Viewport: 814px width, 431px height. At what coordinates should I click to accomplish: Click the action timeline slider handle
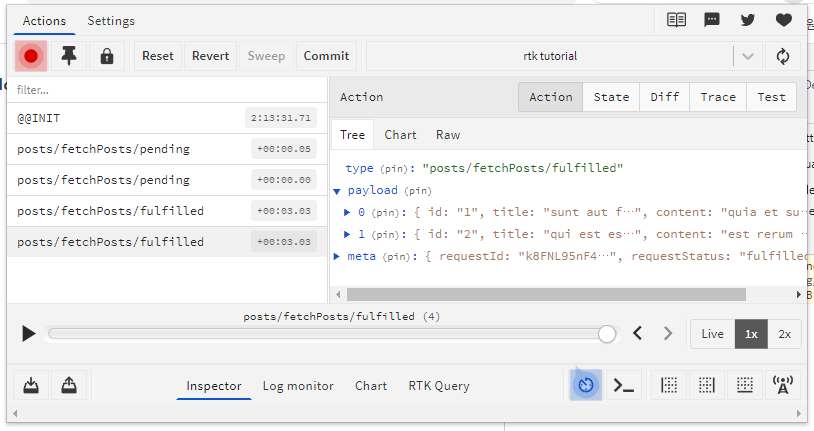pyautogui.click(x=606, y=334)
